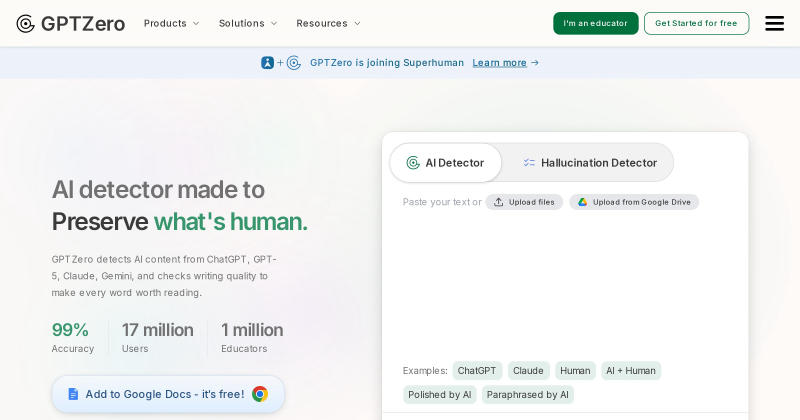Screen dimensions: 800x420
Task: Click the Google Drive icon
Action: [582, 202]
